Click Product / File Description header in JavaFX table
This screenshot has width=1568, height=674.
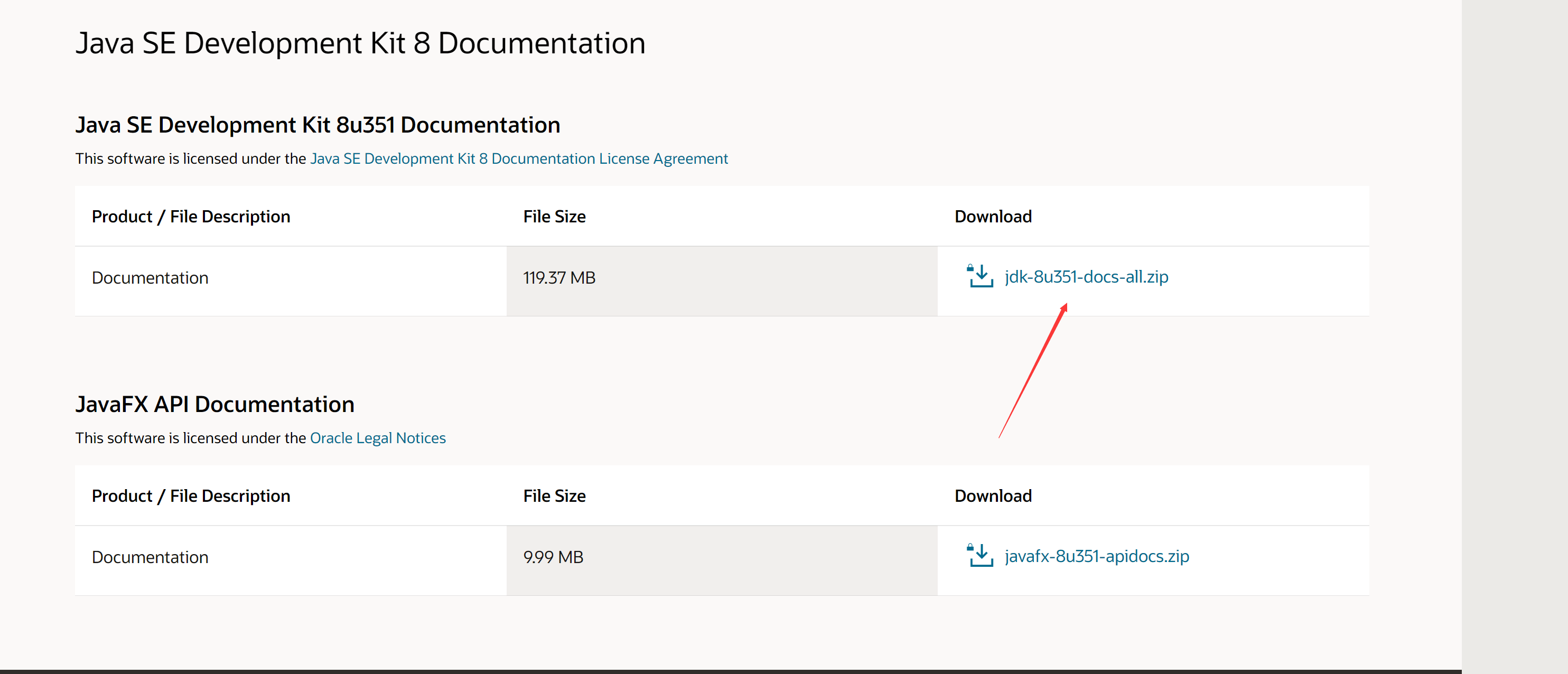click(191, 496)
